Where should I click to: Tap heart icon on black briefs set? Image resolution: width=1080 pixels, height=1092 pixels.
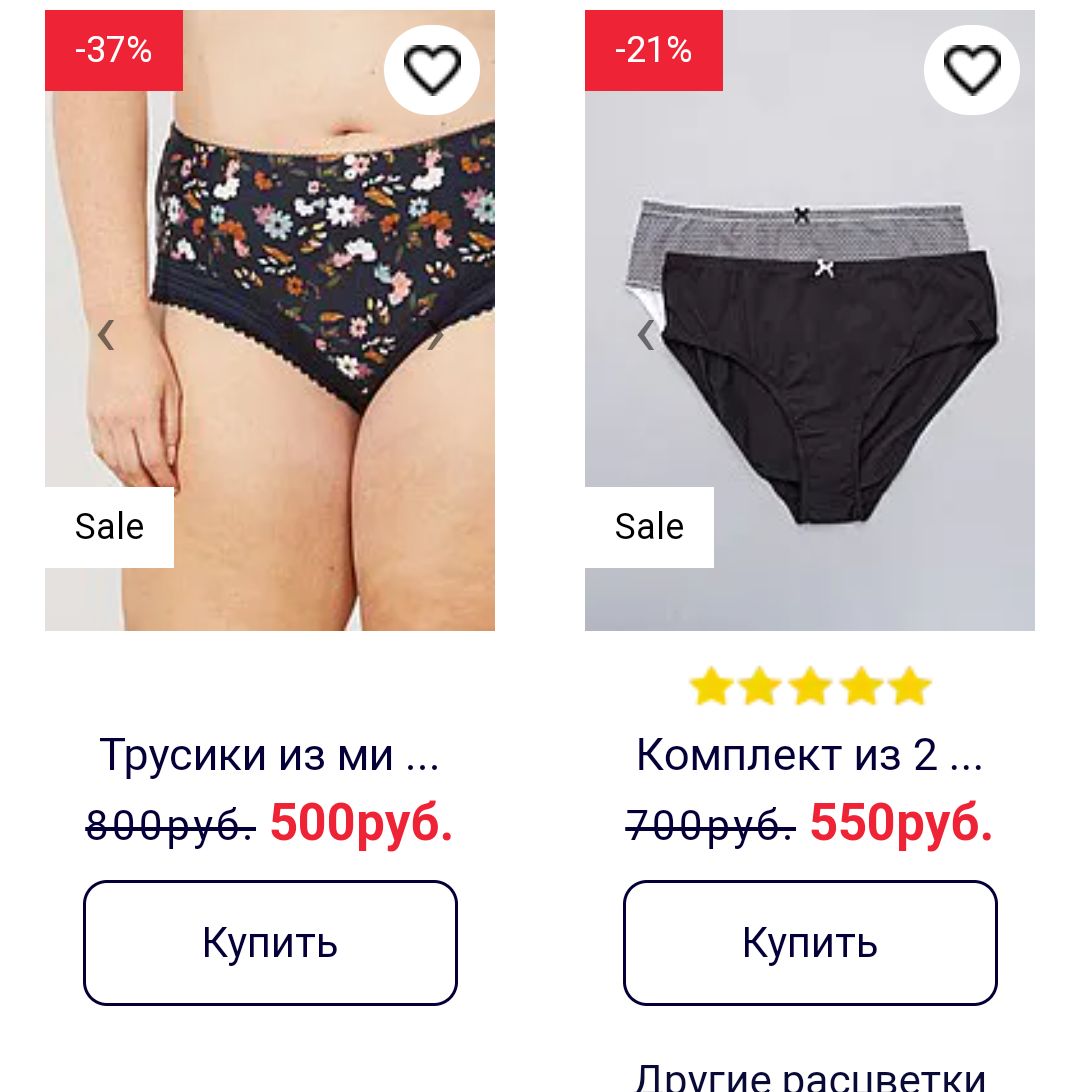pyautogui.click(x=971, y=69)
